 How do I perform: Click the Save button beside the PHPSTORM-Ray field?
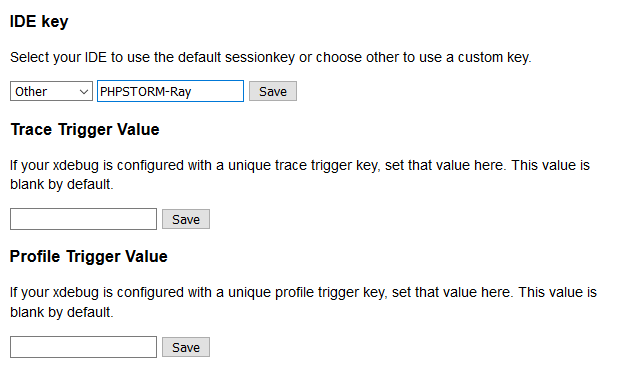pyautogui.click(x=273, y=91)
